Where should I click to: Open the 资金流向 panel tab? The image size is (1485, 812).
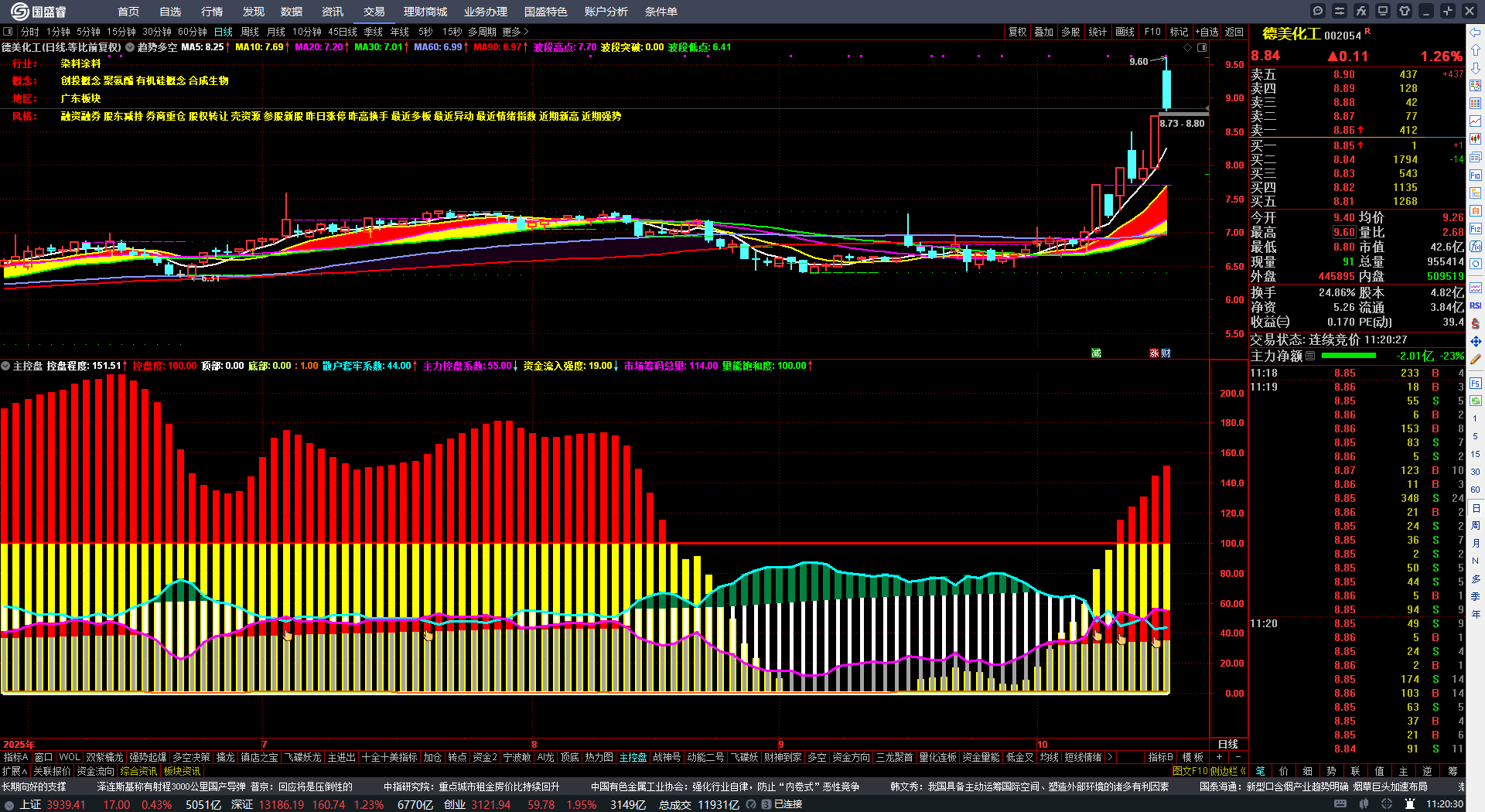pos(96,771)
